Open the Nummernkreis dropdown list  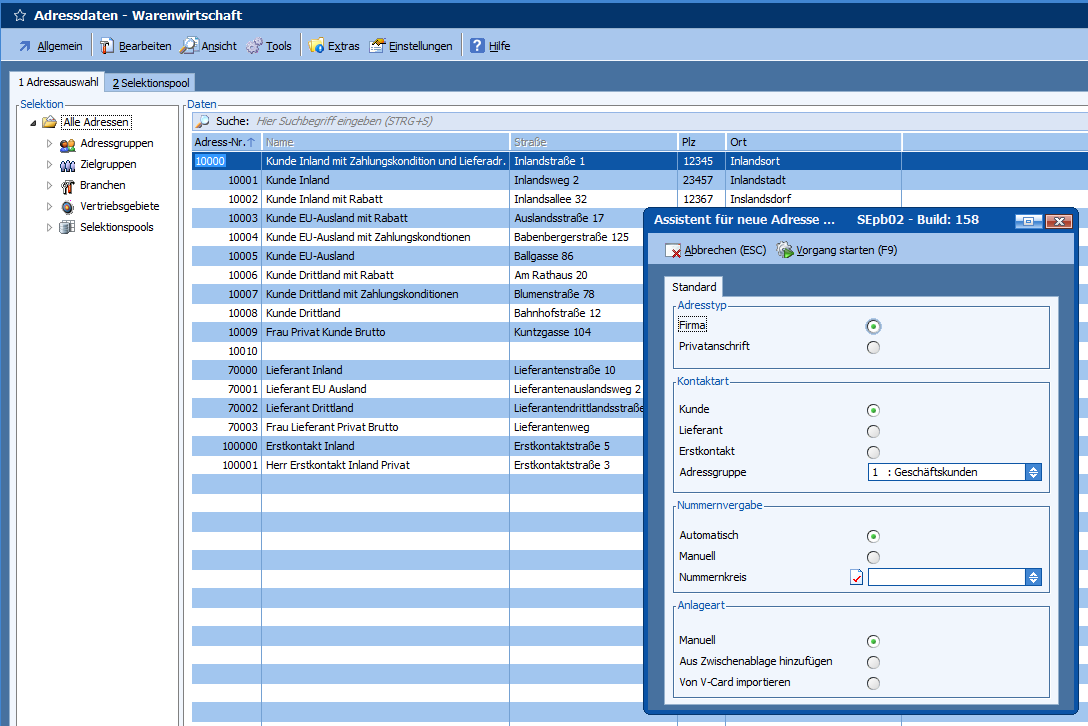pyautogui.click(x=1034, y=577)
